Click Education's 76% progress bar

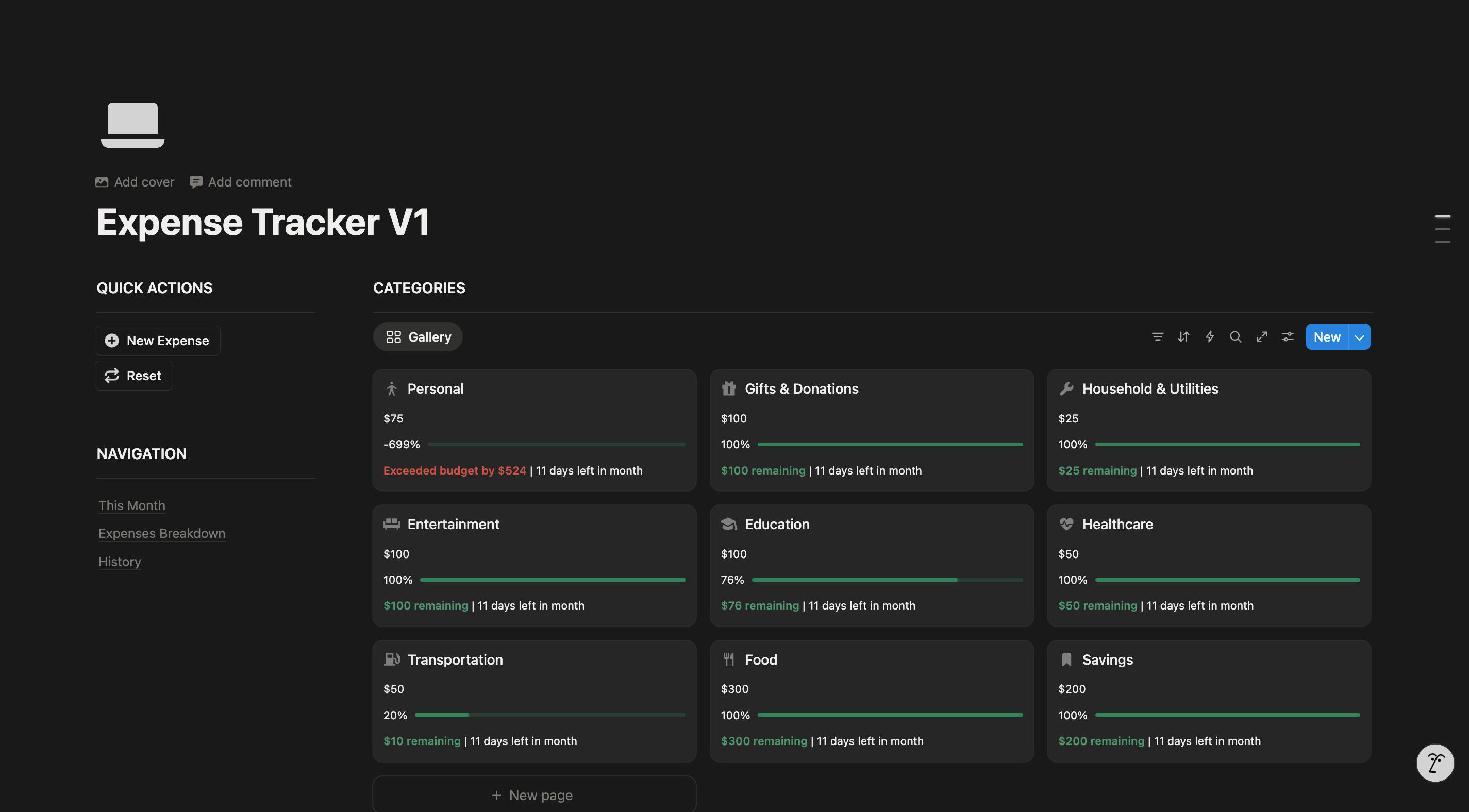point(887,580)
